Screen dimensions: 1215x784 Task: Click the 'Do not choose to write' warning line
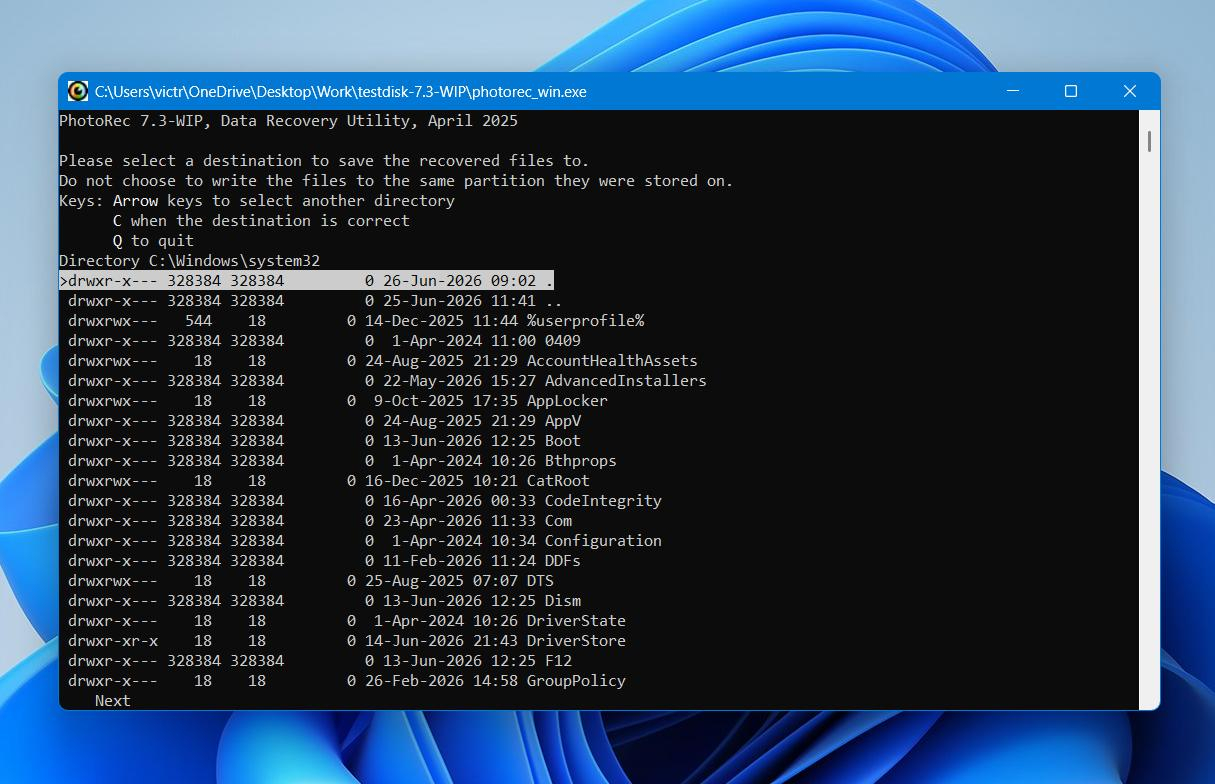pyautogui.click(x=396, y=181)
